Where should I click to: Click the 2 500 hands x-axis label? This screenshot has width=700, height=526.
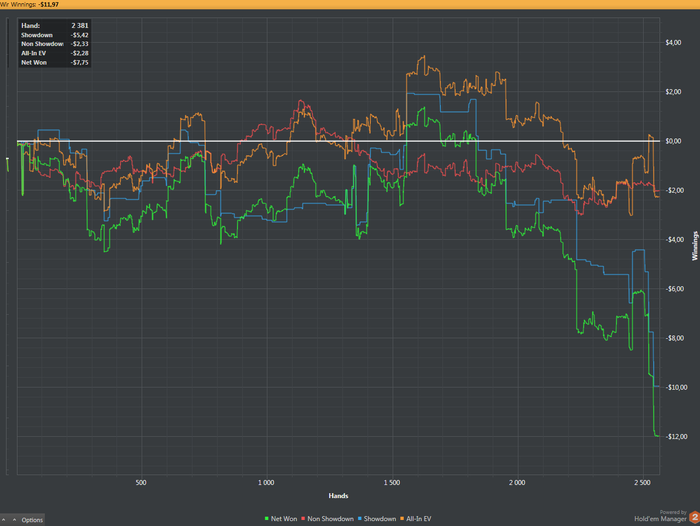642,483
